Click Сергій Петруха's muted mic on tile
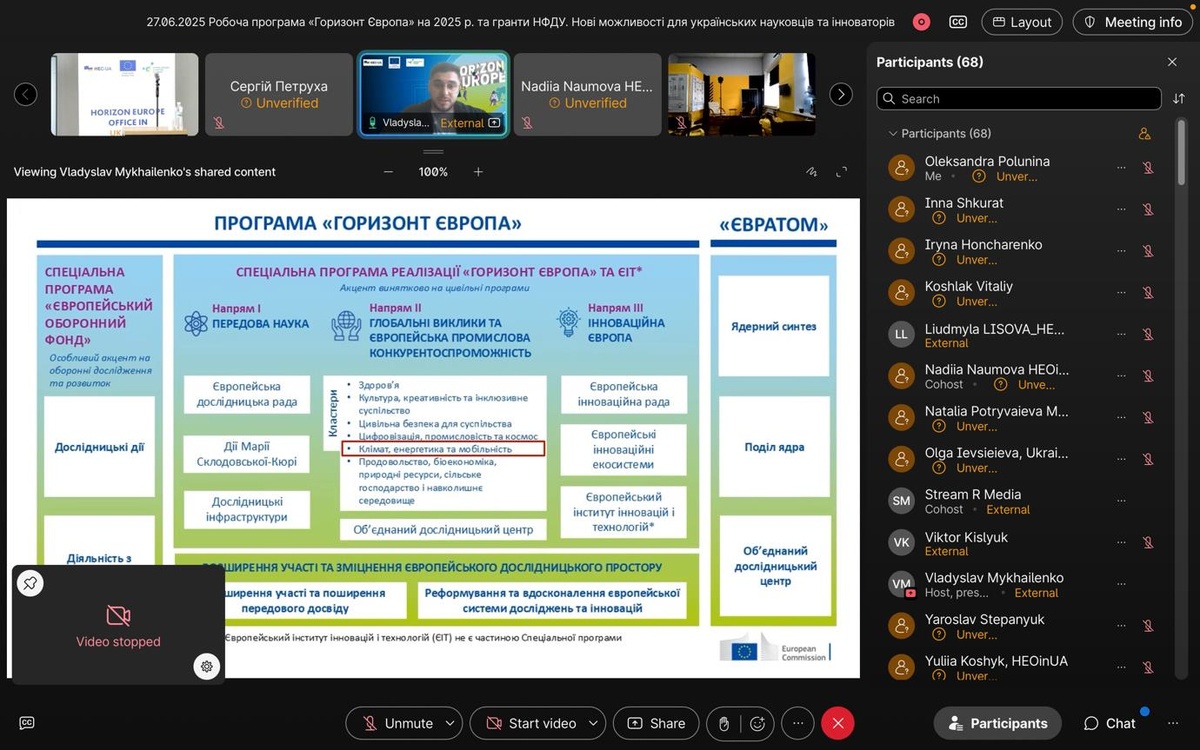 tap(218, 123)
